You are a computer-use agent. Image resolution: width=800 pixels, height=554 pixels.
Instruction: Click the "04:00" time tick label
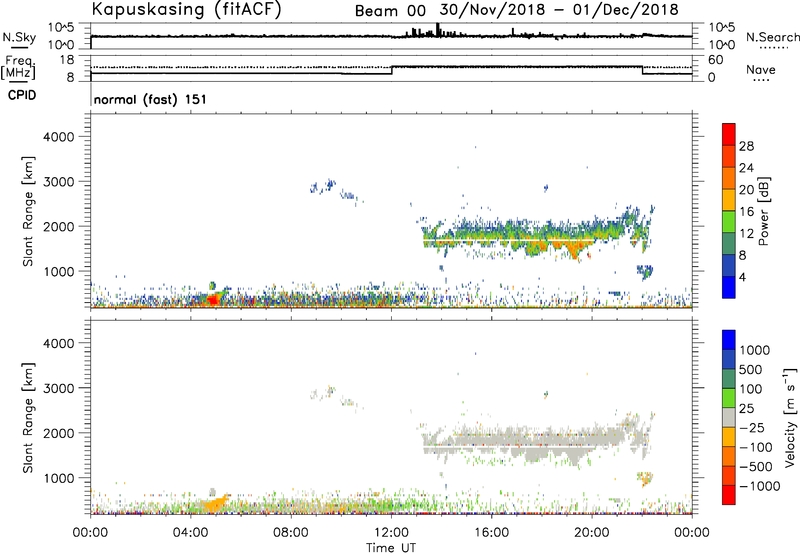click(x=191, y=533)
